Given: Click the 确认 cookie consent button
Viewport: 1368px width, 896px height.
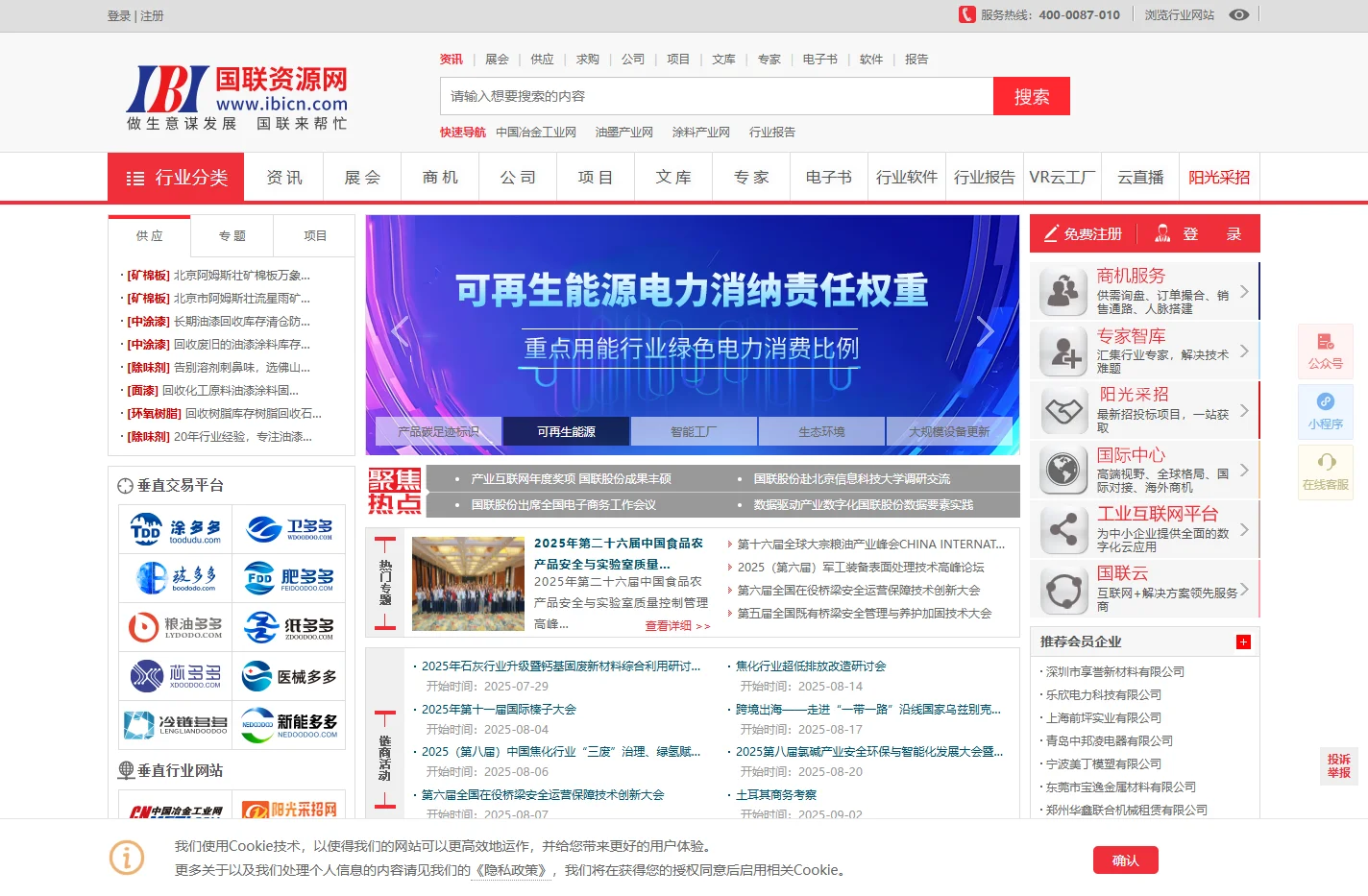Looking at the screenshot, I should point(1126,860).
